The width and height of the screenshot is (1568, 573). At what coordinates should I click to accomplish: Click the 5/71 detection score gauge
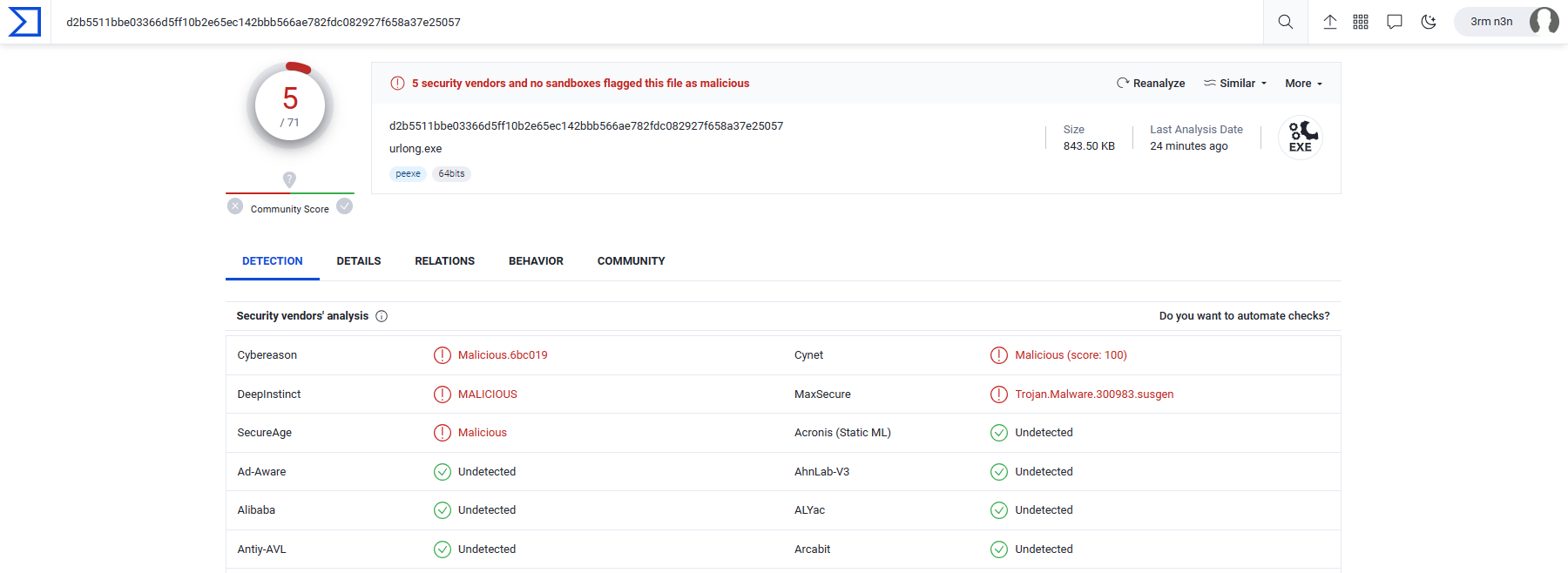pos(290,105)
